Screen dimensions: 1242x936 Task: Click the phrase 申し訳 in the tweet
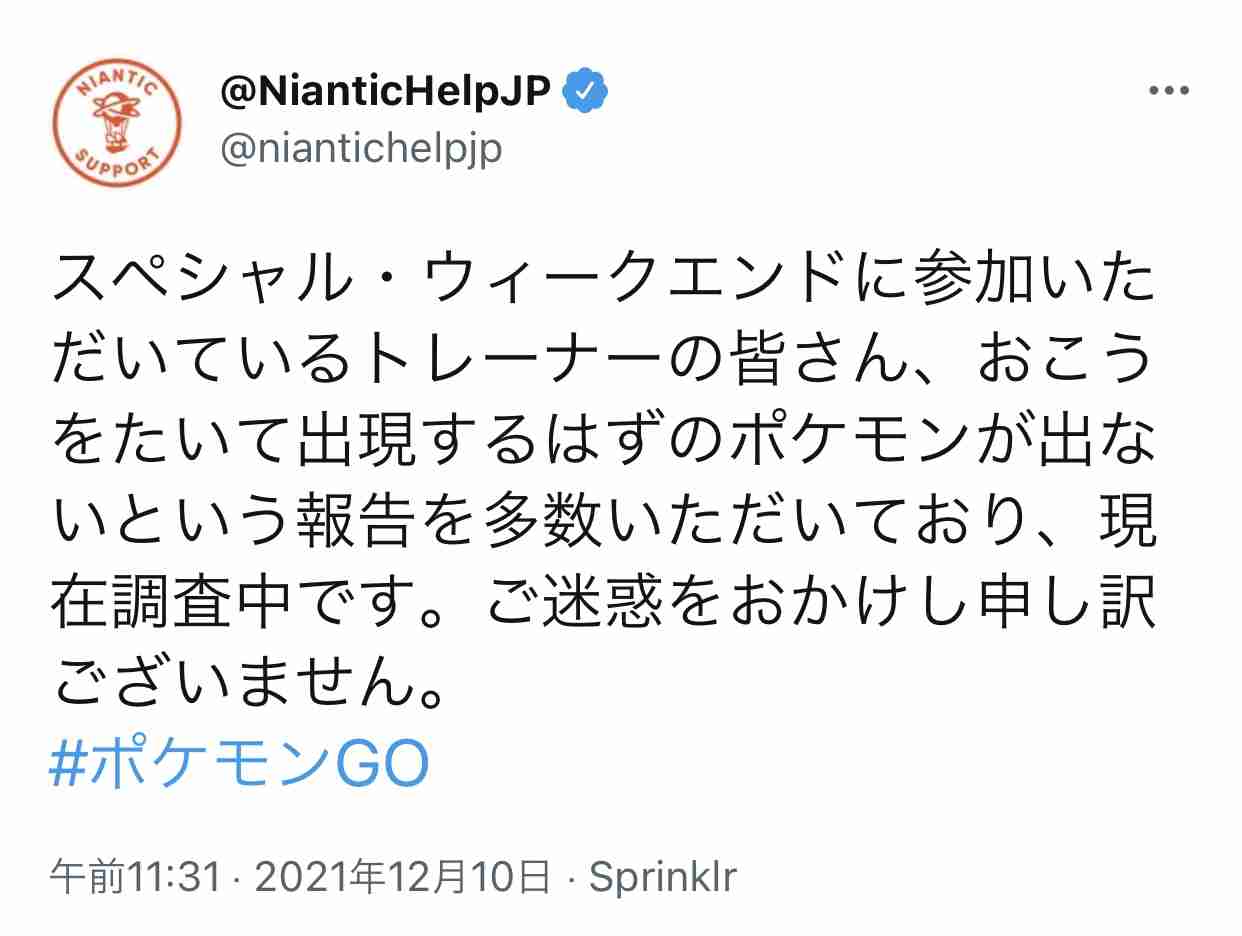(x=1063, y=602)
